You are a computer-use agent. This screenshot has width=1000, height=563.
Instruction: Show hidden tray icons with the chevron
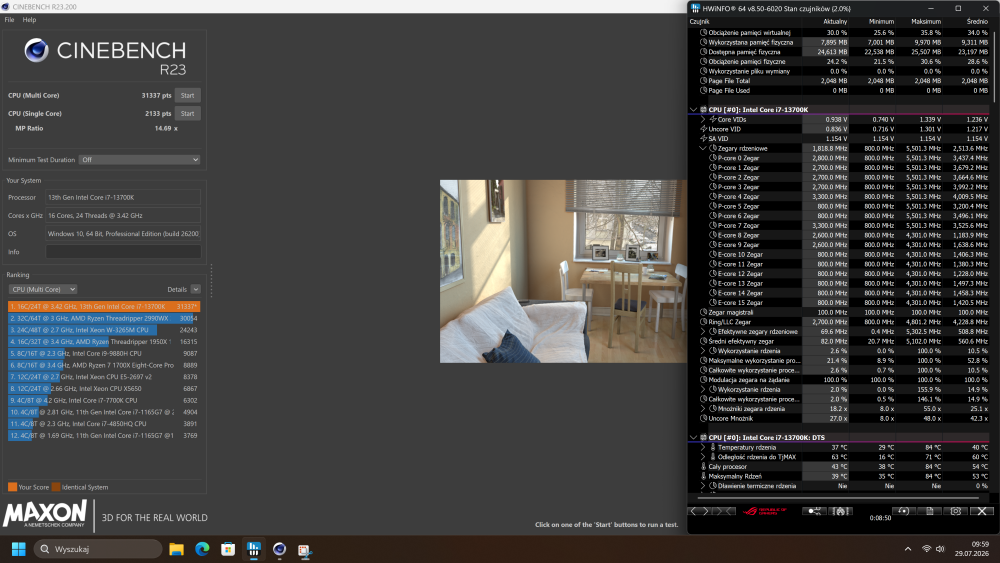pos(908,549)
